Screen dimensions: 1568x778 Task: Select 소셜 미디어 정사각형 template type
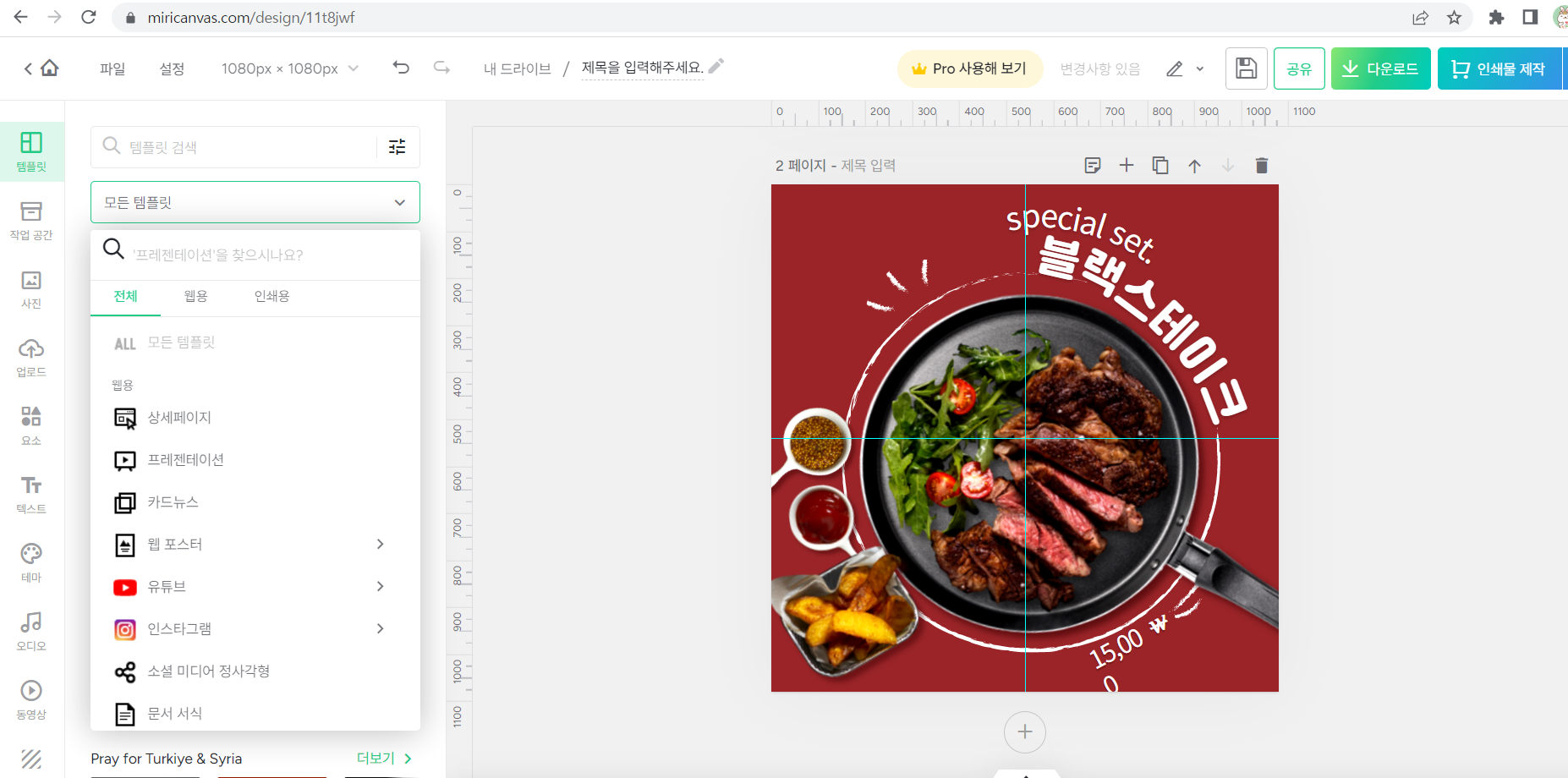pyautogui.click(x=255, y=671)
